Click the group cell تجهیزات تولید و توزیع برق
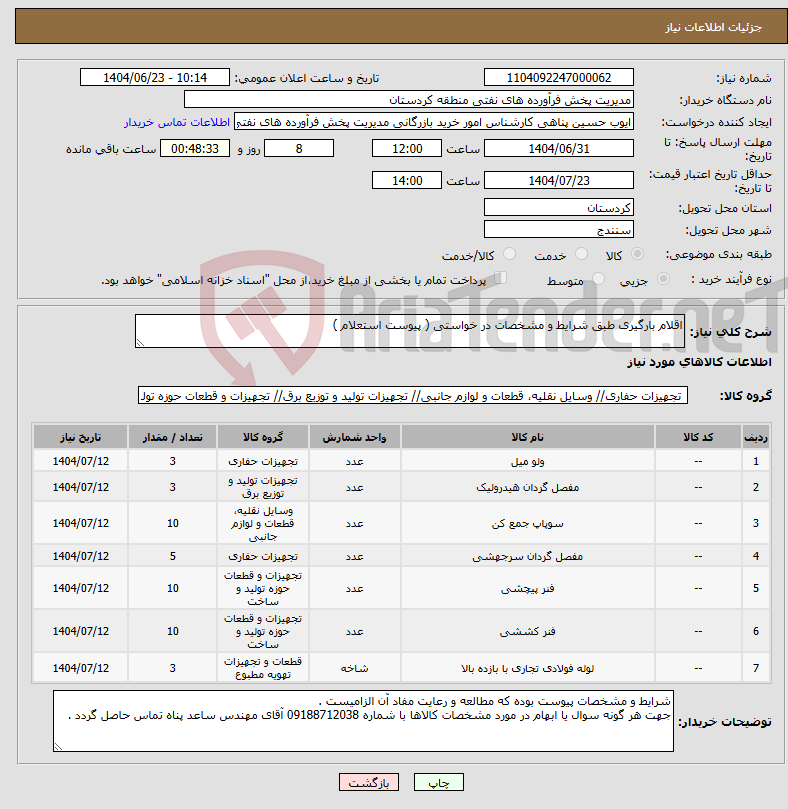The height and width of the screenshot is (809, 788). pos(263,487)
